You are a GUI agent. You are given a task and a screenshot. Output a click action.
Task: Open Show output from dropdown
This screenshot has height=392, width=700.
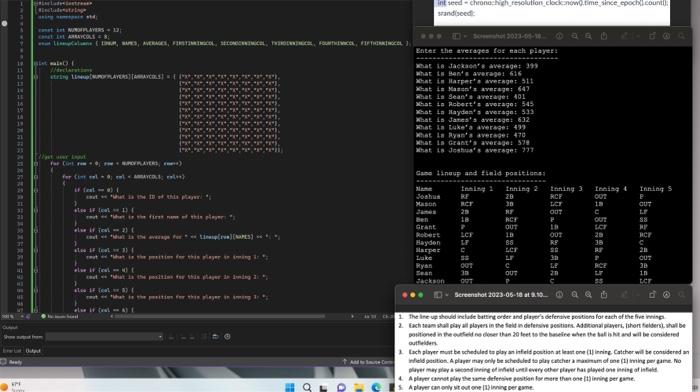pyautogui.click(x=104, y=337)
